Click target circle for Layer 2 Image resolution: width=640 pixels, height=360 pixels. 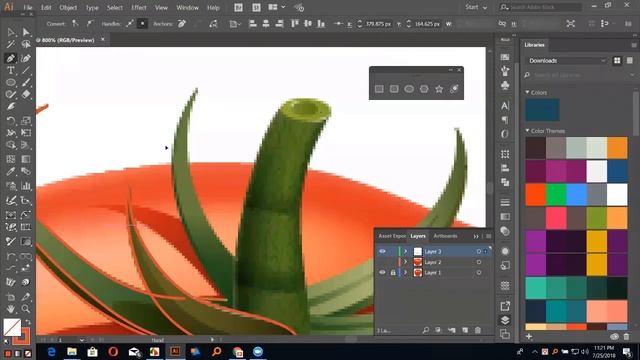tap(479, 262)
